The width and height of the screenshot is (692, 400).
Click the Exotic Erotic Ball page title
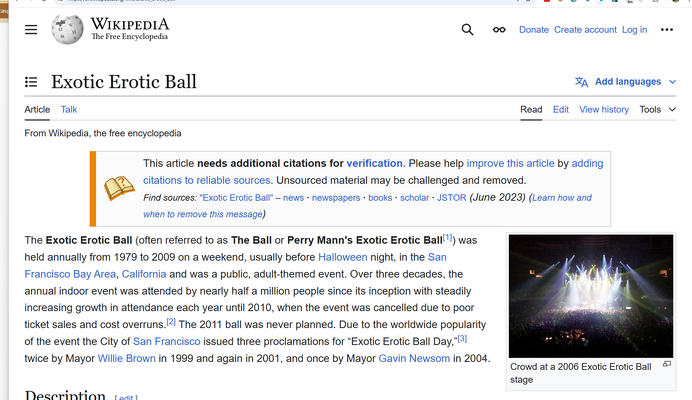click(x=124, y=82)
